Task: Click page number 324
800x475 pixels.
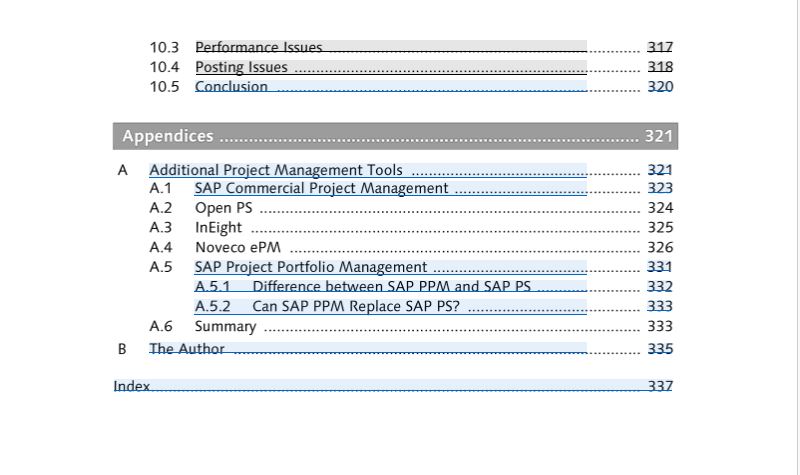Action: pos(660,208)
